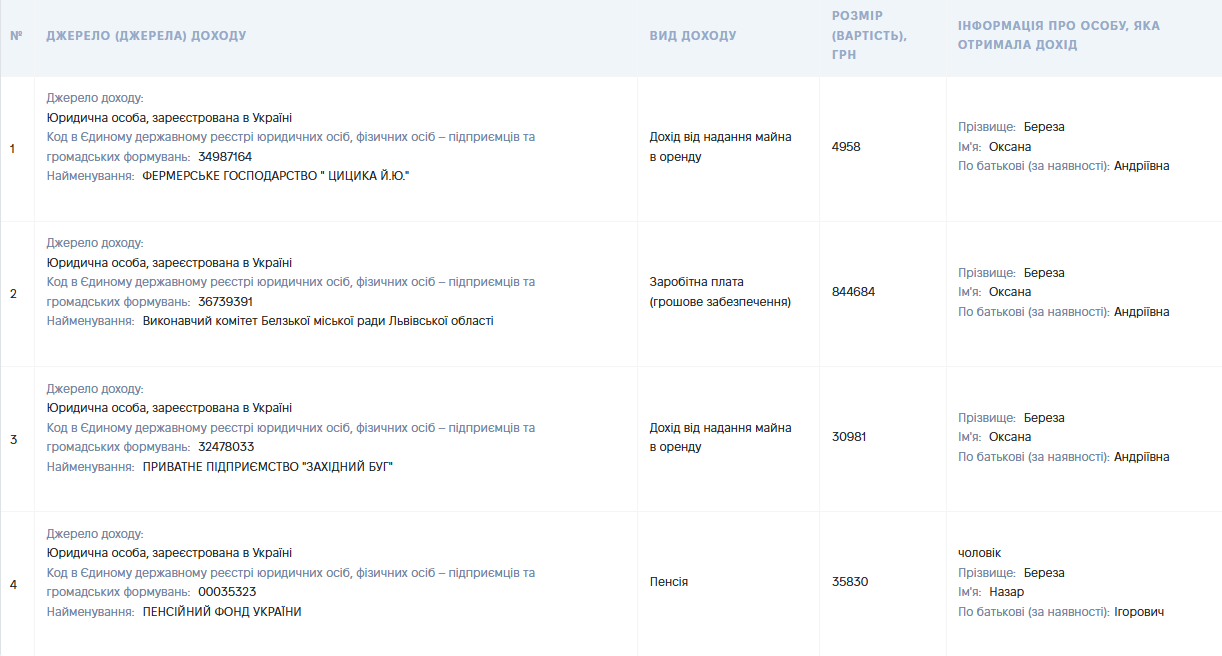Click 'ІНФОРМАЦІЯ ПРО ОСОБУ' column header
The width and height of the screenshot is (1222, 656).
pos(1059,36)
